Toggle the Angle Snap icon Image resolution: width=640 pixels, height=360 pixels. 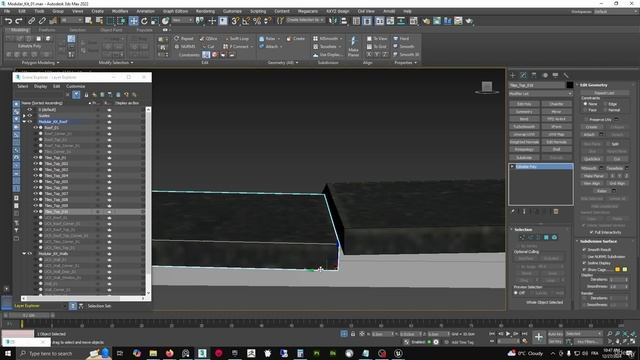tap(246, 21)
